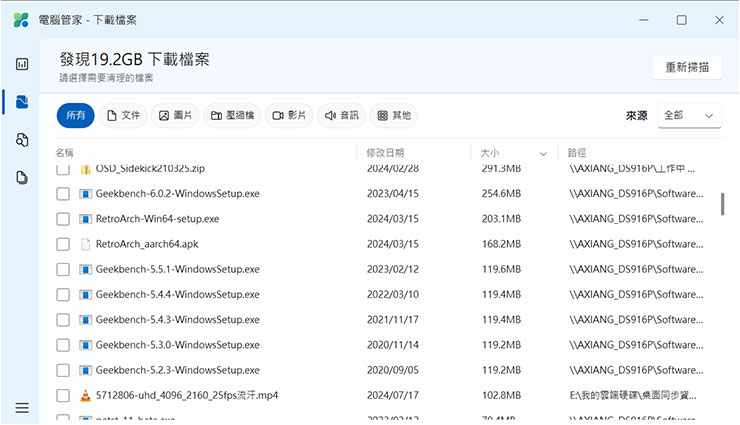740x425 pixels.
Task: Open the file document sidebar icon
Action: pos(22,177)
